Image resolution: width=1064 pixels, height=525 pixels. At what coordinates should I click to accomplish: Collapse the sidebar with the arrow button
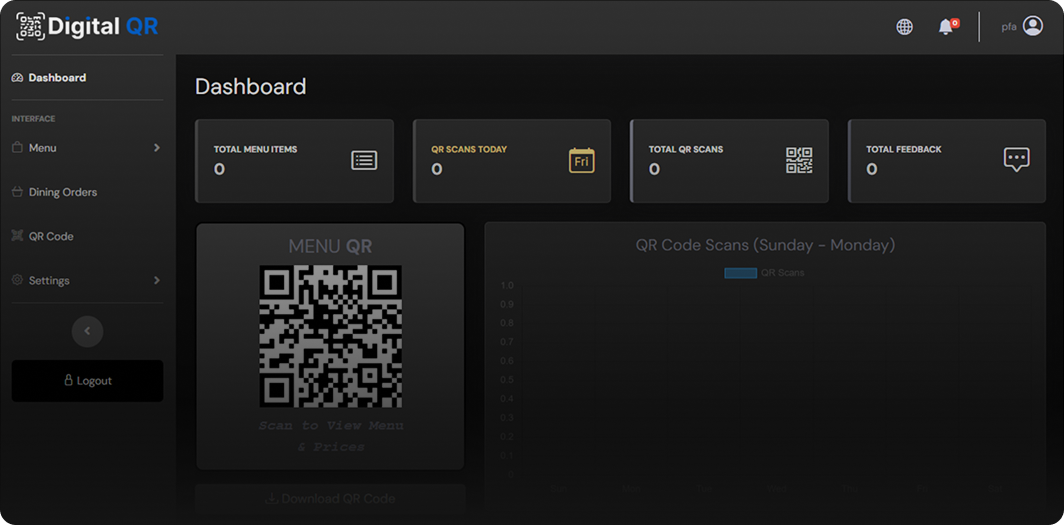click(87, 331)
